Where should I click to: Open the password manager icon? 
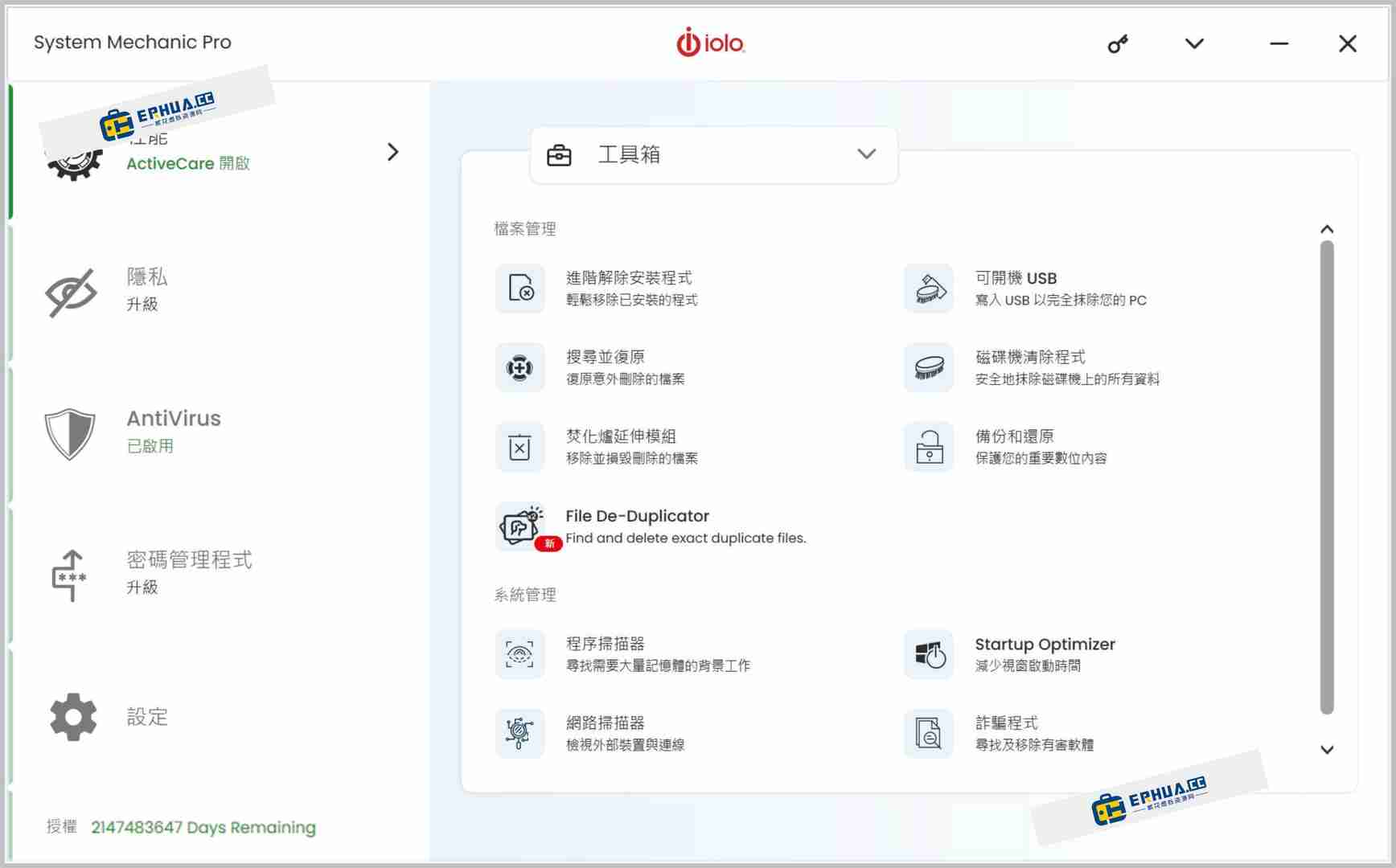tap(69, 575)
